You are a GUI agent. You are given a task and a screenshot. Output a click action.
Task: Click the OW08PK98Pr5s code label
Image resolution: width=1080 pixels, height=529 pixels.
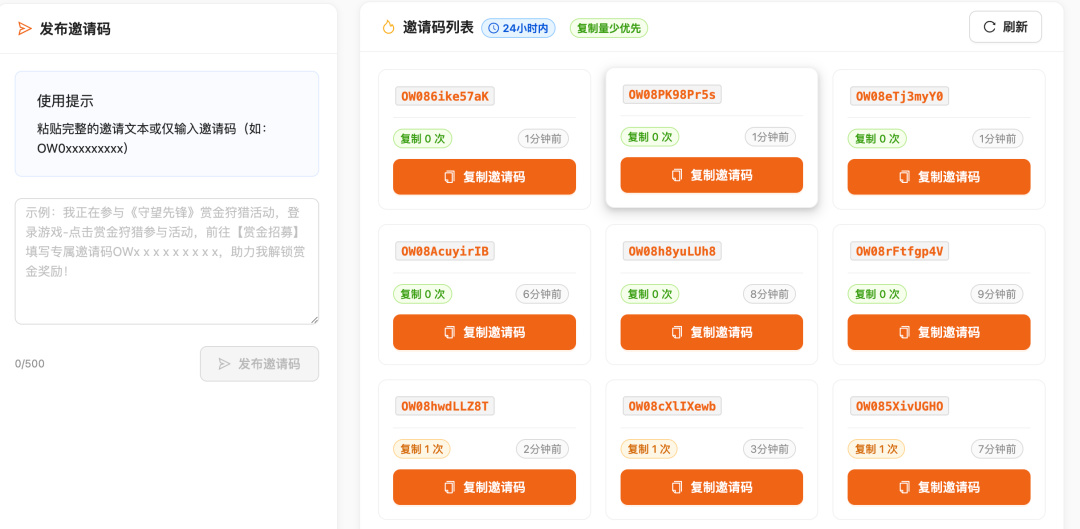point(672,94)
